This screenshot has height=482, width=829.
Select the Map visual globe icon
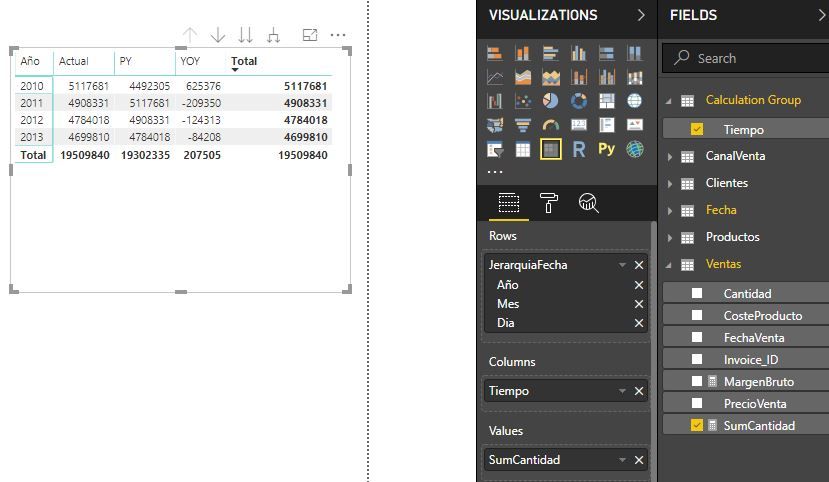coord(634,100)
